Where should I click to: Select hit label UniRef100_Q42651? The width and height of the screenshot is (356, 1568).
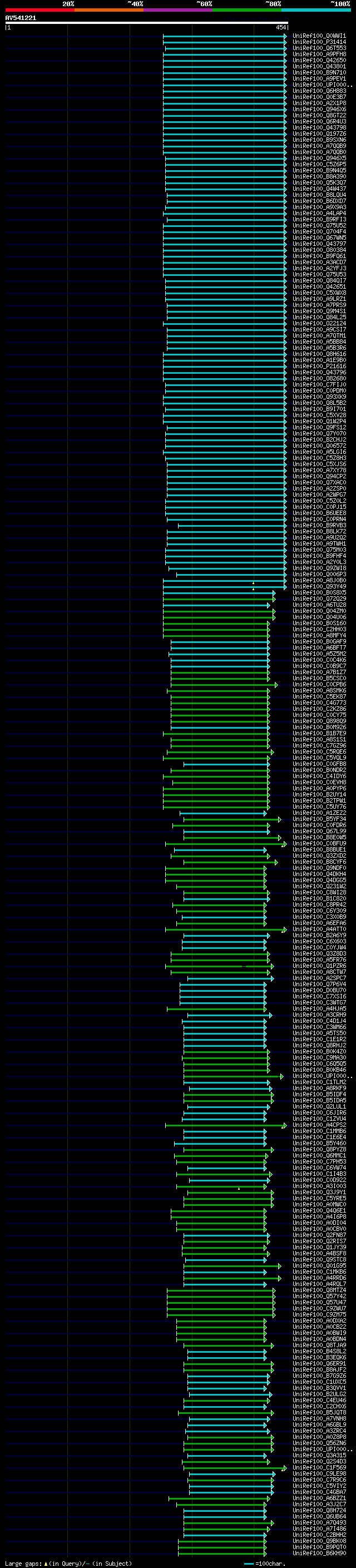pos(319,288)
